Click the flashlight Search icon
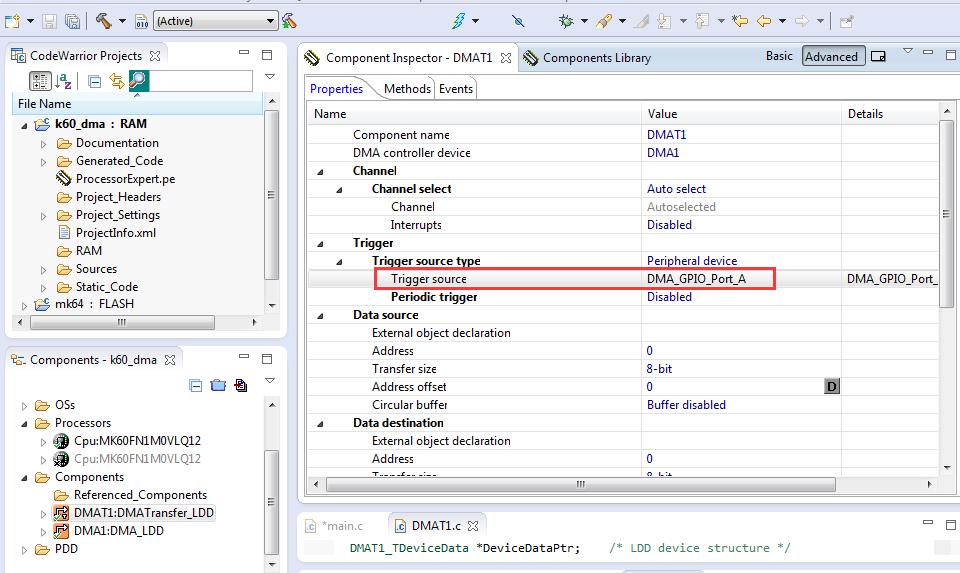Screen dimensions: 960x573 pos(604,21)
